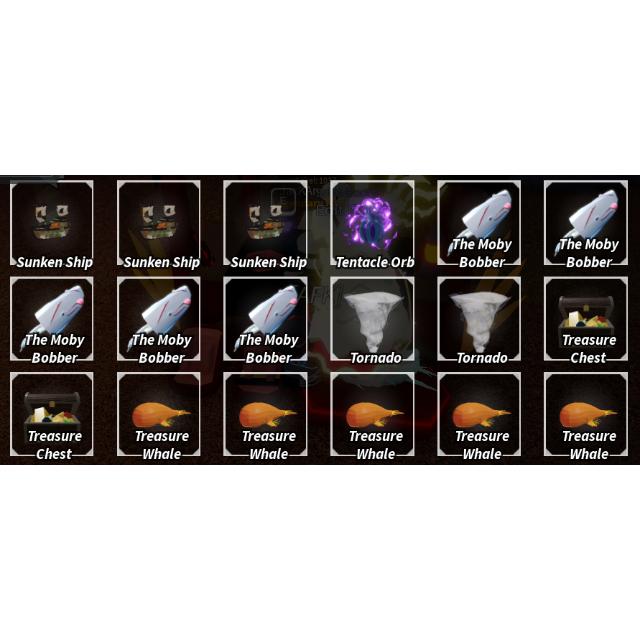Select the Moby Bobber in the top-right corner slot
This screenshot has width=640, height=640.
click(x=586, y=223)
